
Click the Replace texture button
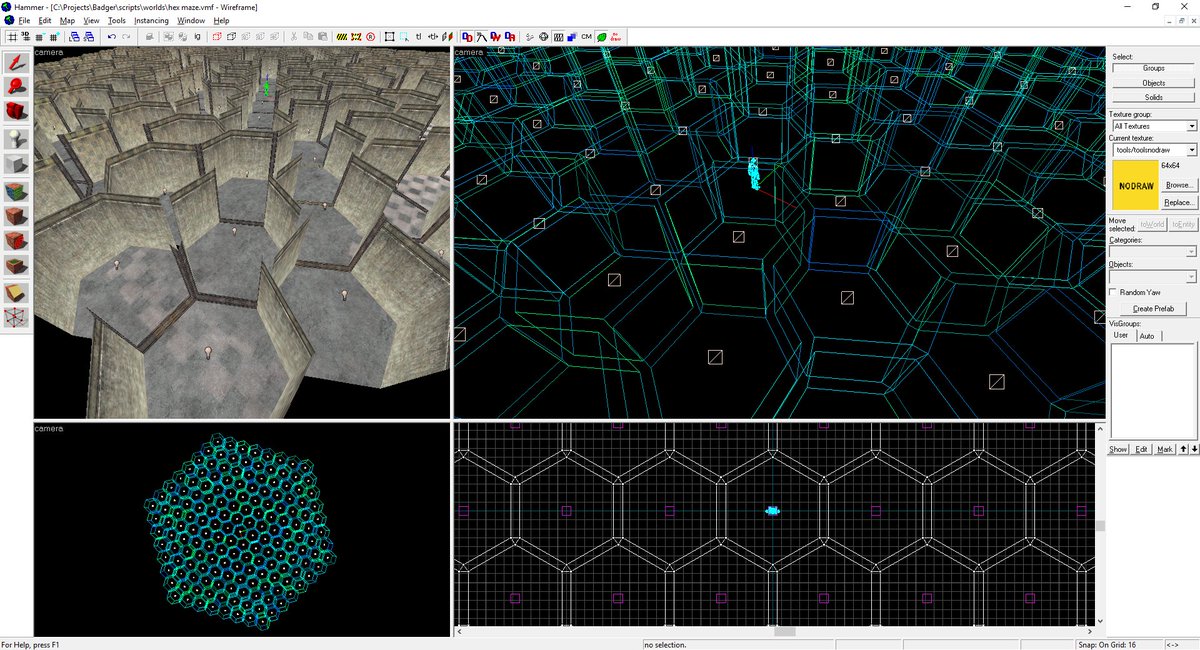coord(1179,202)
